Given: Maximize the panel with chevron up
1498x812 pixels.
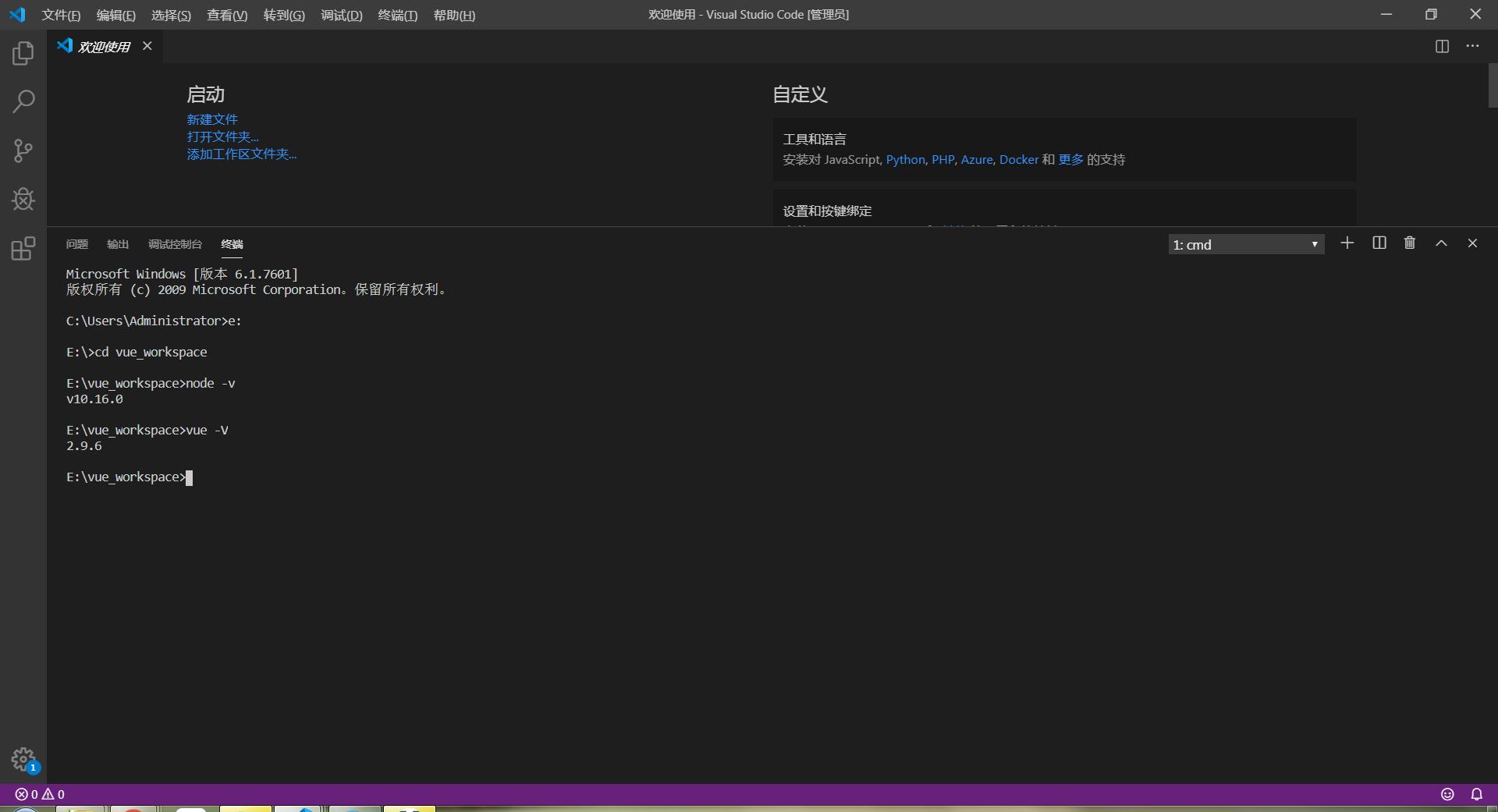Looking at the screenshot, I should [x=1441, y=243].
